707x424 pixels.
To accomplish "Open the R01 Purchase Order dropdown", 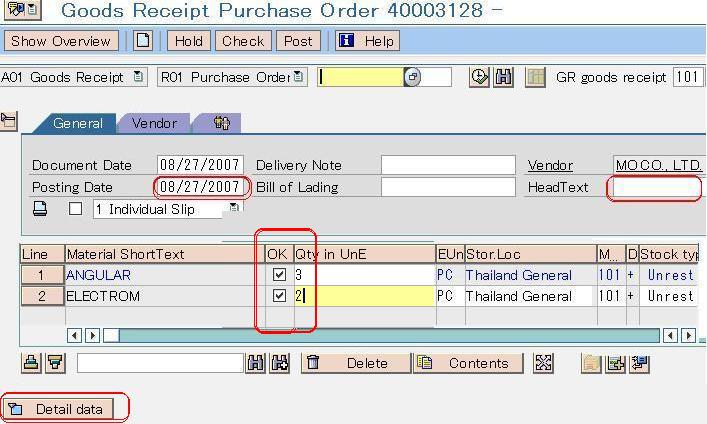I will [298, 77].
